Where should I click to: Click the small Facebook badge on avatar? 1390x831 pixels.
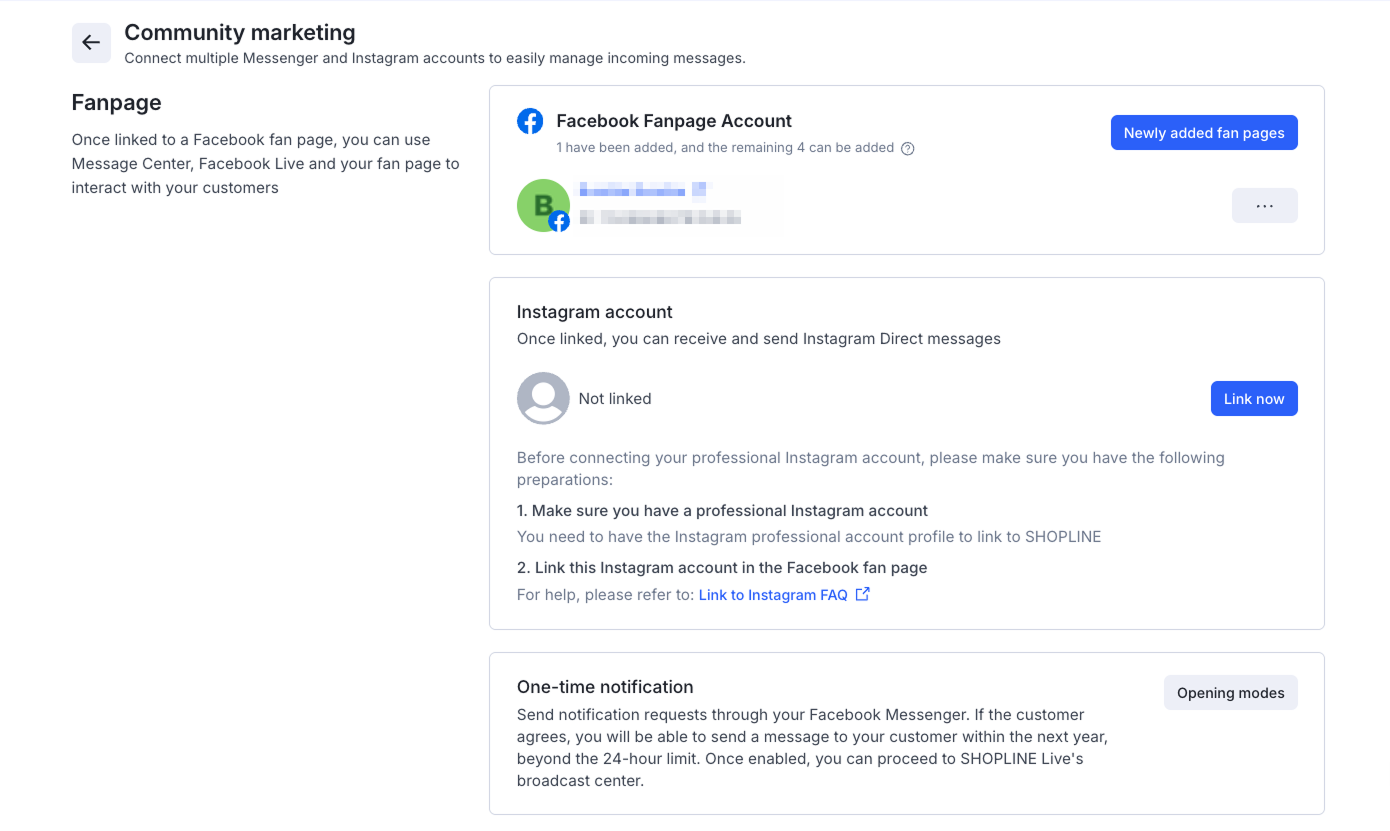pyautogui.click(x=559, y=221)
